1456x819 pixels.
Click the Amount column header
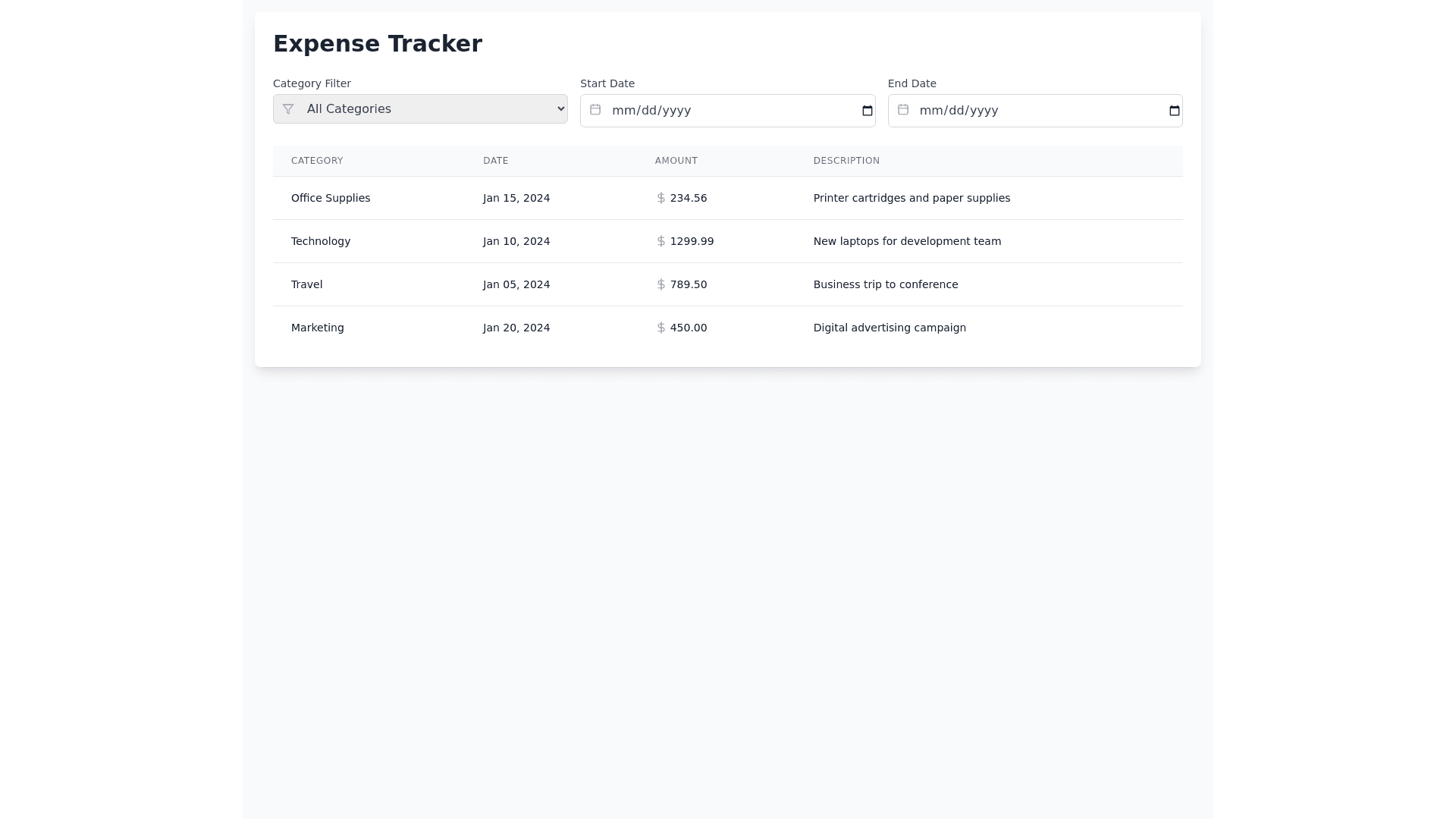[676, 161]
